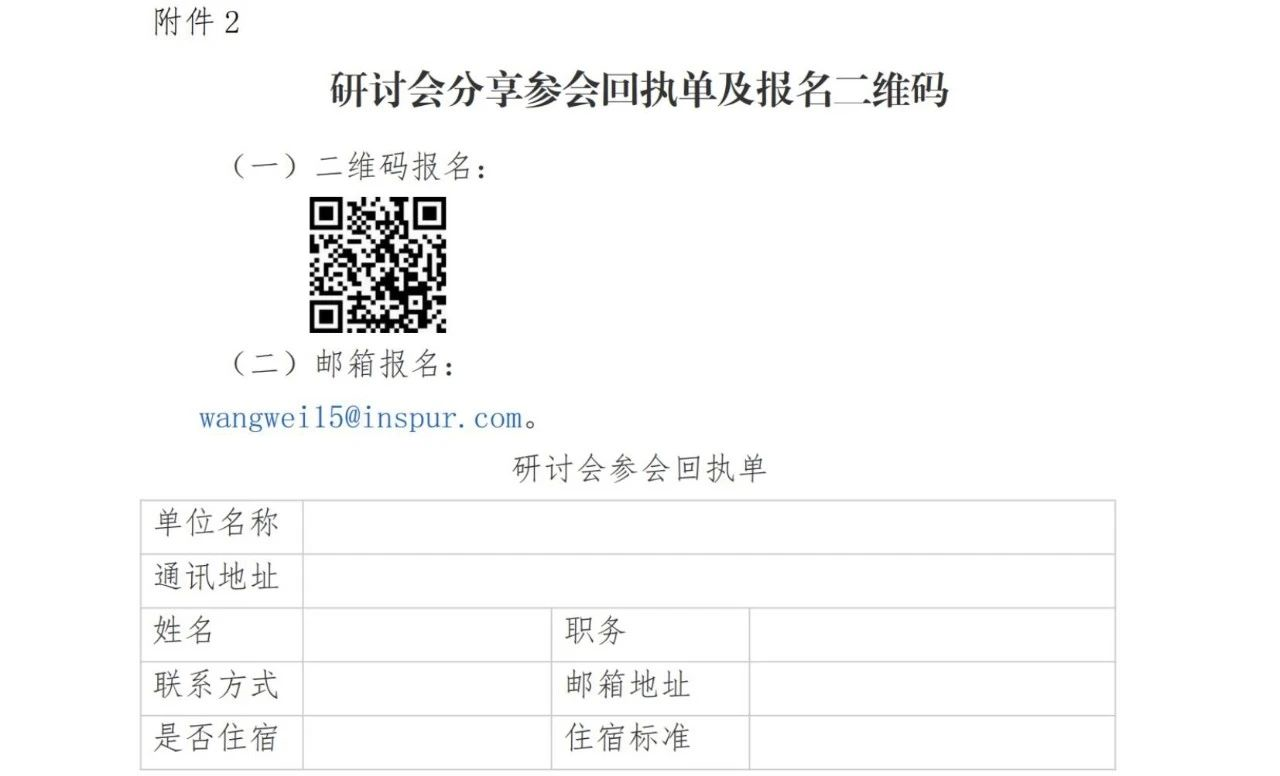The width and height of the screenshot is (1280, 776).
Task: Click the main title 研讨会分享参会回执单及报名二维码
Action: [639, 90]
